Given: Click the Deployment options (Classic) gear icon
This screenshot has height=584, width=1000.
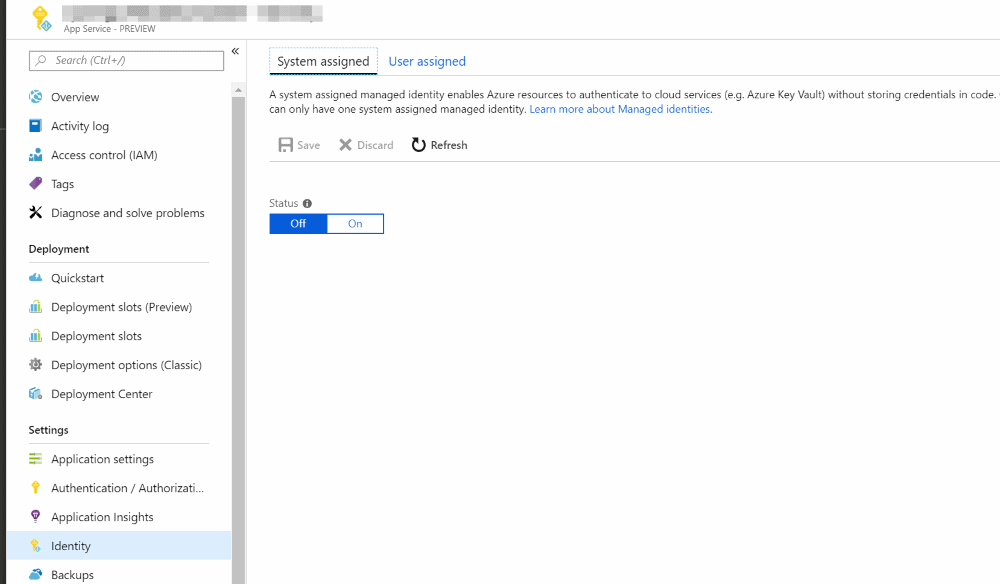Looking at the screenshot, I should [36, 365].
